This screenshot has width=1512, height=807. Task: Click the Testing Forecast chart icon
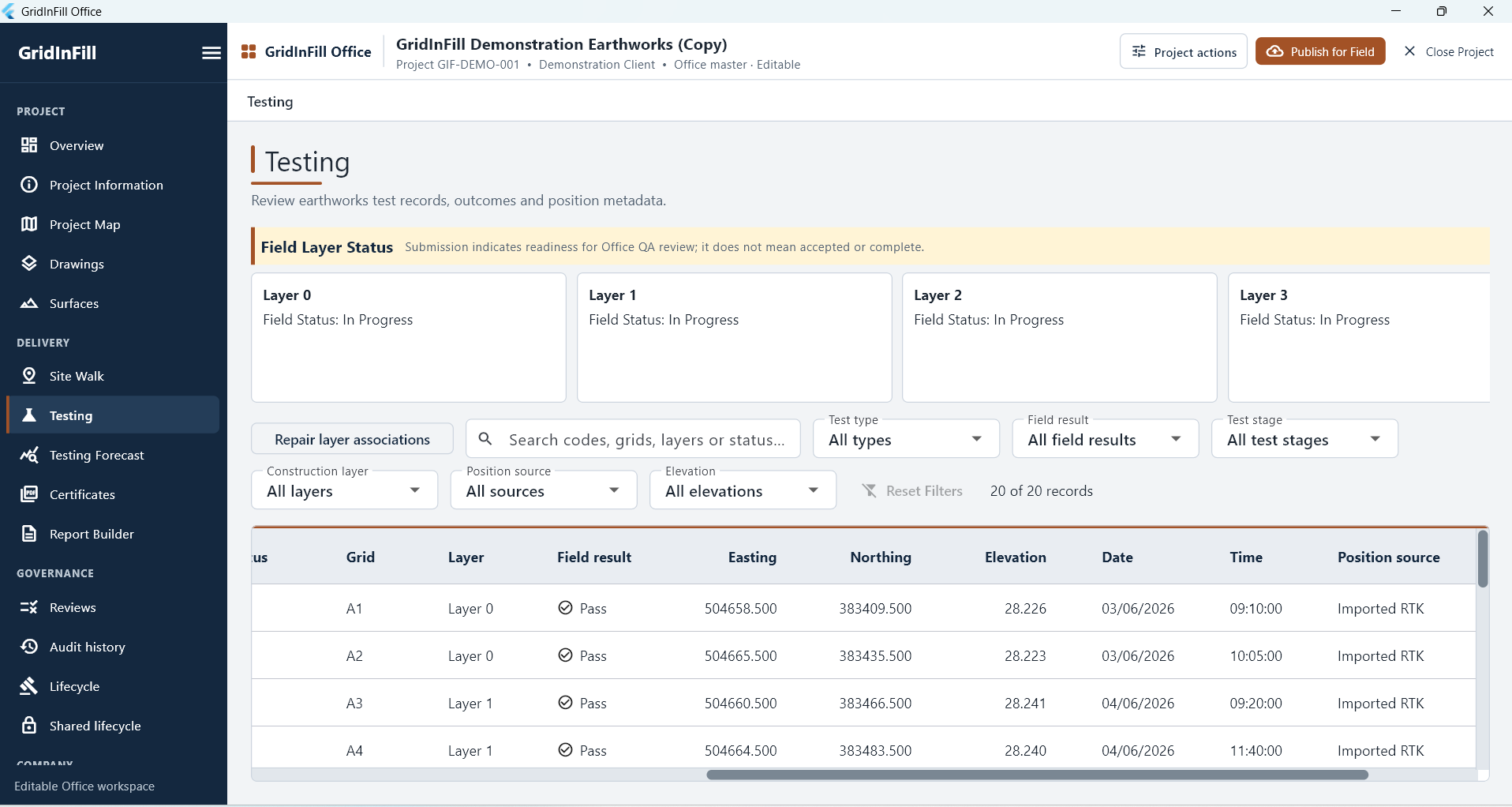coord(29,455)
